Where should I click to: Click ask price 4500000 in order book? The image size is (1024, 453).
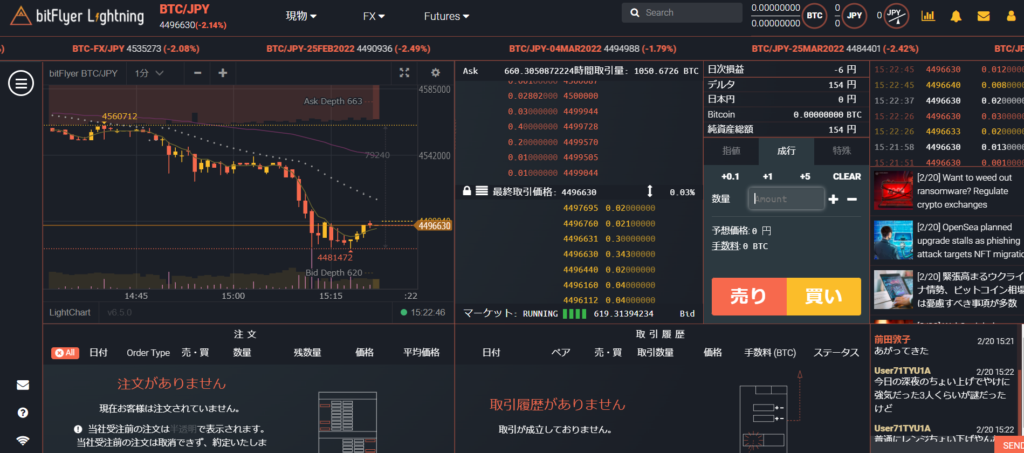click(x=581, y=96)
